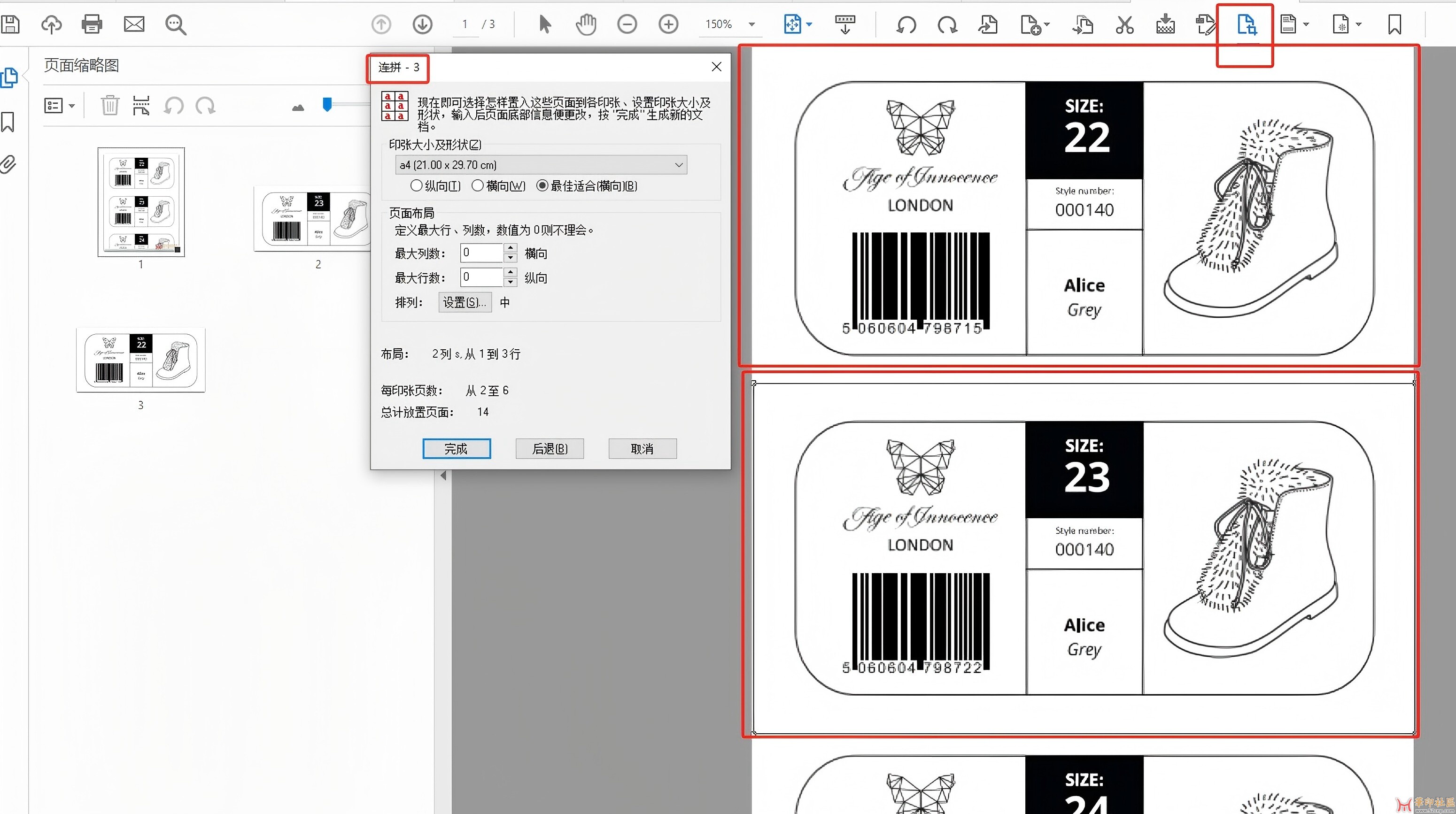Click the print icon in toolbar

tap(92, 24)
